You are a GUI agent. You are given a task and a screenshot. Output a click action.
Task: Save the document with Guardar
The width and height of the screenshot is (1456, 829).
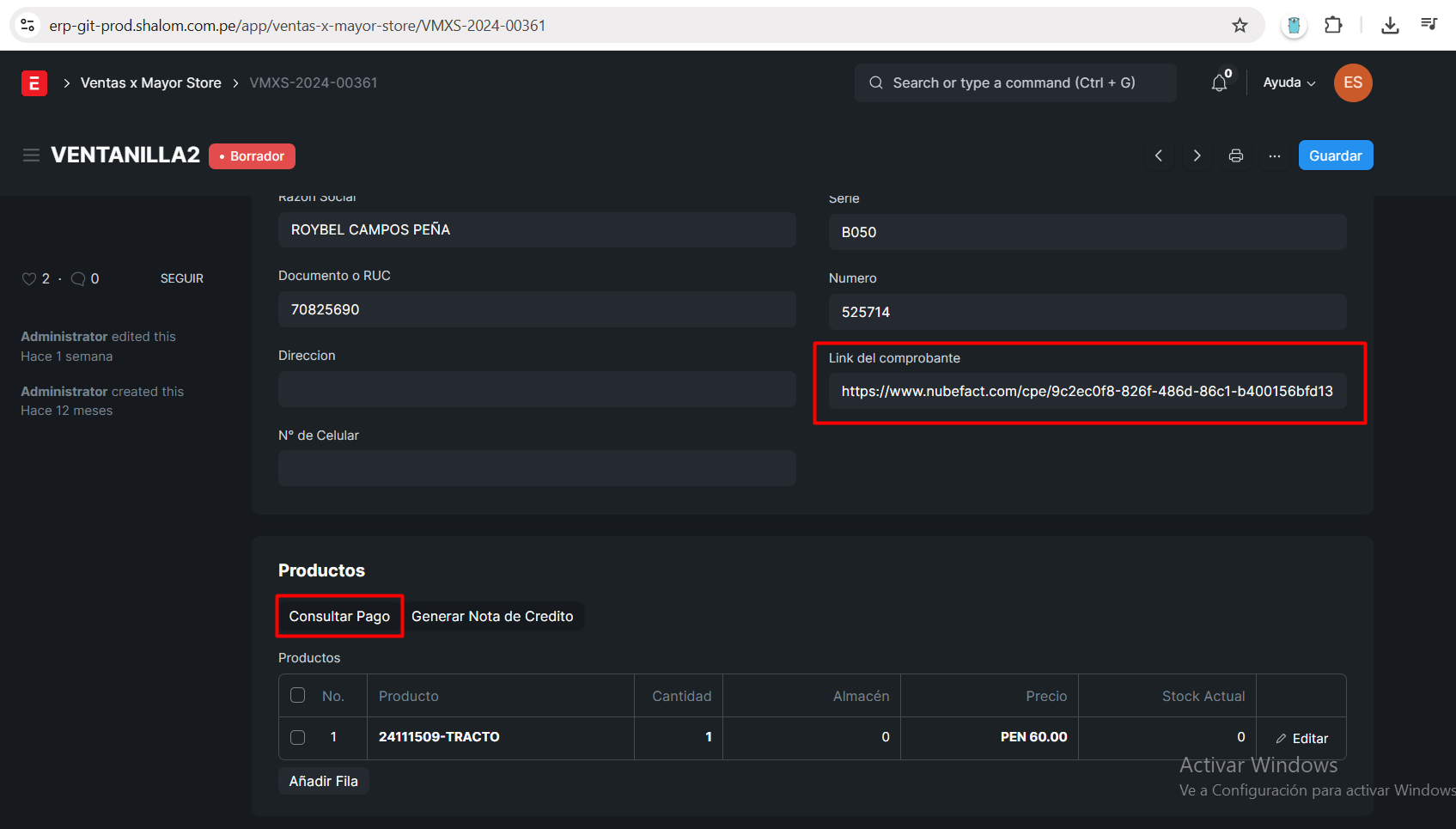pyautogui.click(x=1335, y=155)
